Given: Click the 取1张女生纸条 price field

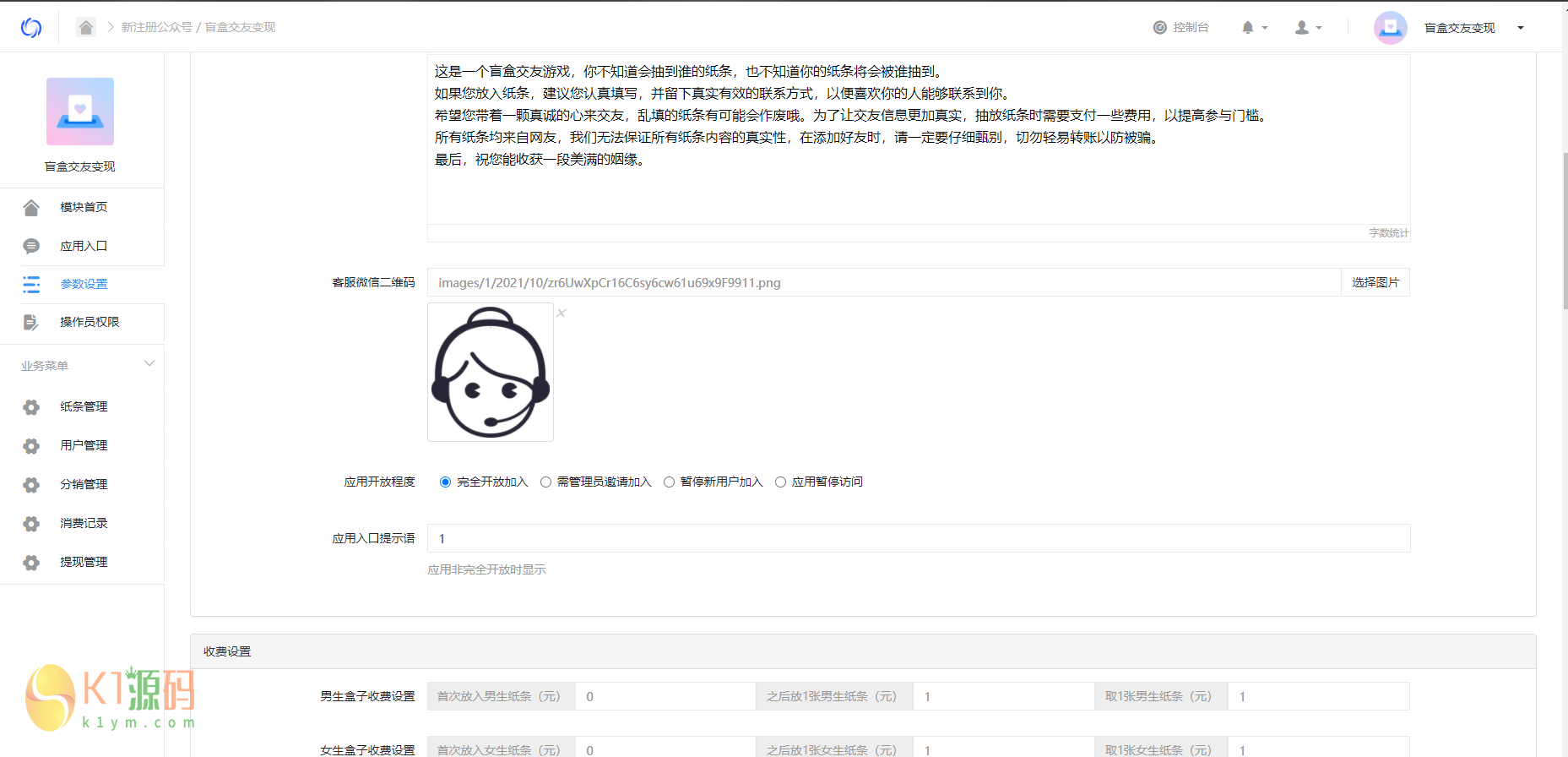Looking at the screenshot, I should click(x=1319, y=747).
